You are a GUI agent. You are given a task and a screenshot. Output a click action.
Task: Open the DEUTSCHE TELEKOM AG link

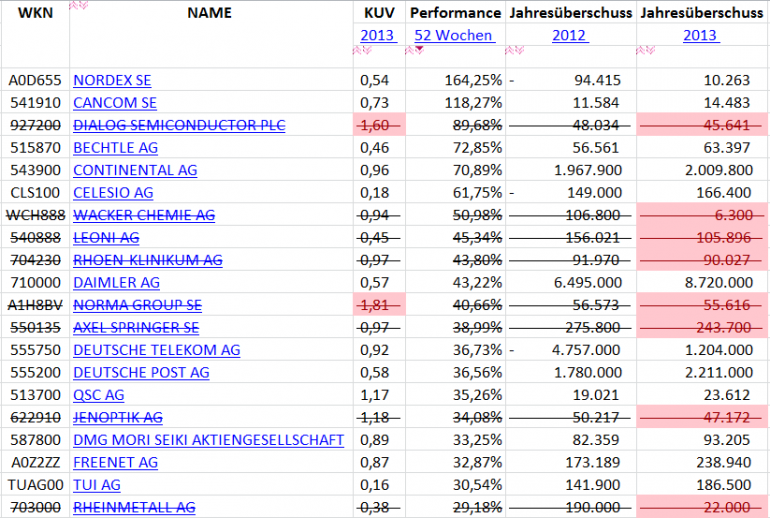click(x=157, y=350)
